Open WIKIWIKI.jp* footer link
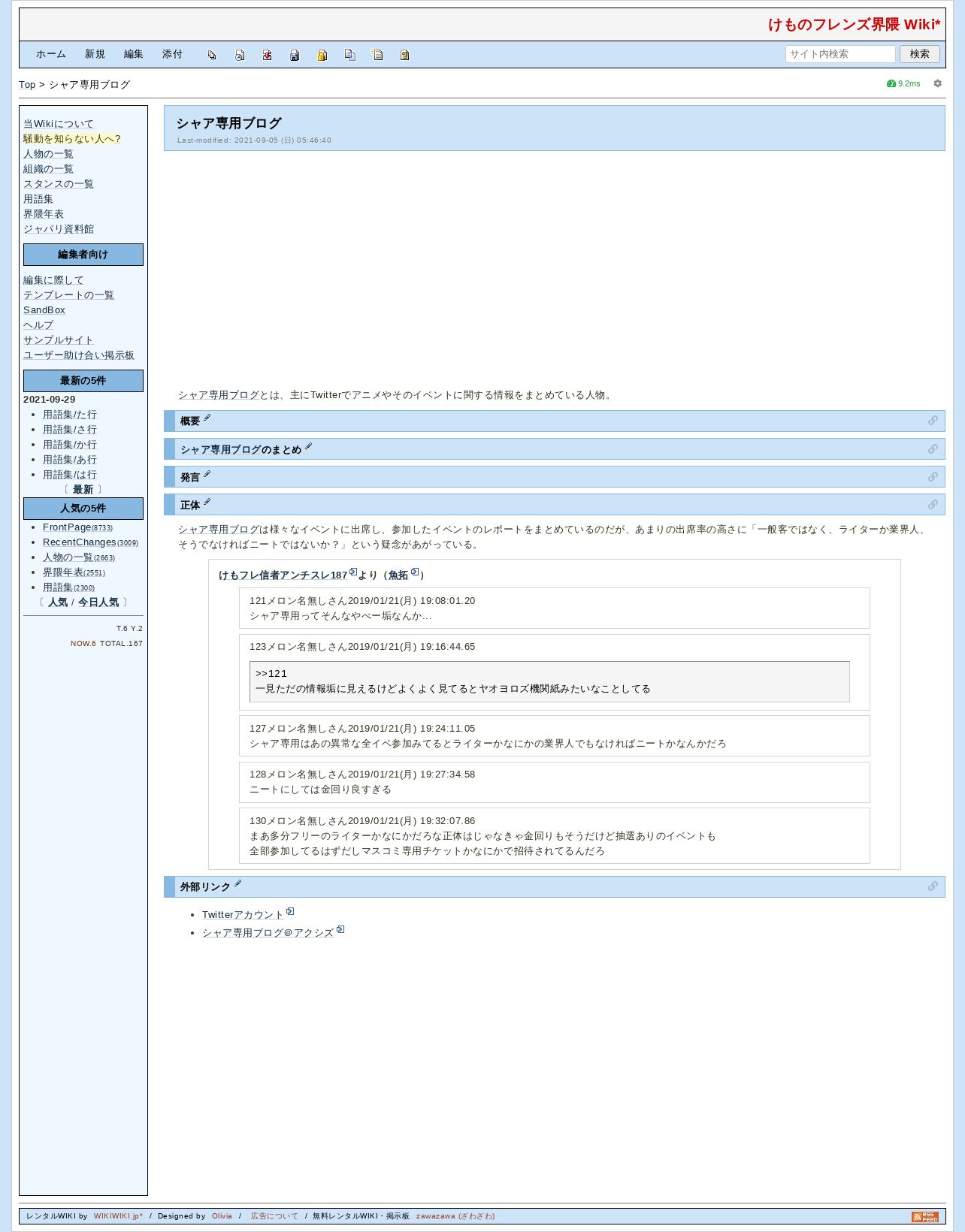 click(118, 1216)
